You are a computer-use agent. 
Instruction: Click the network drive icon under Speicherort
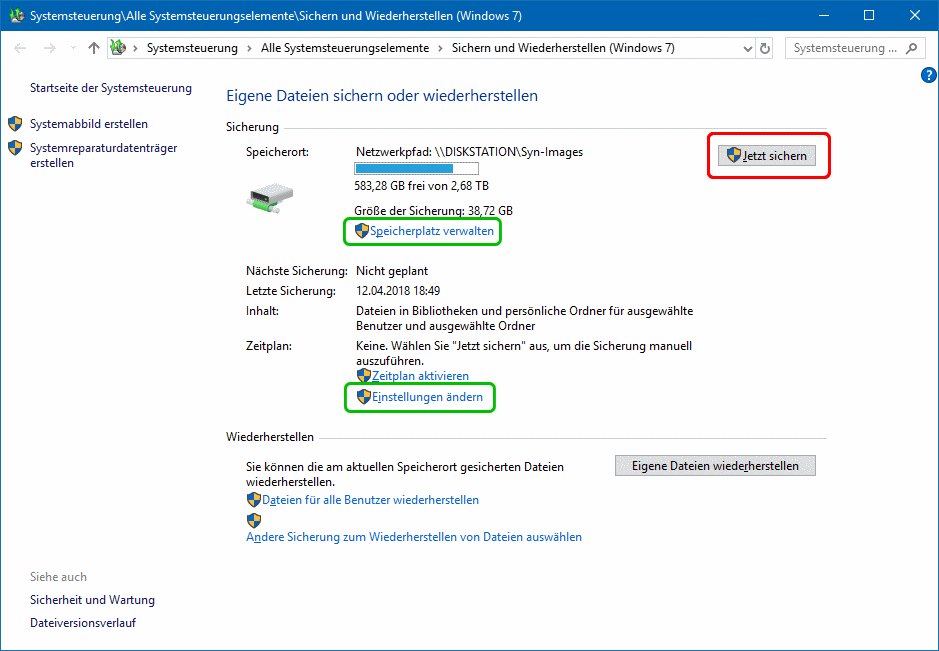click(x=269, y=197)
